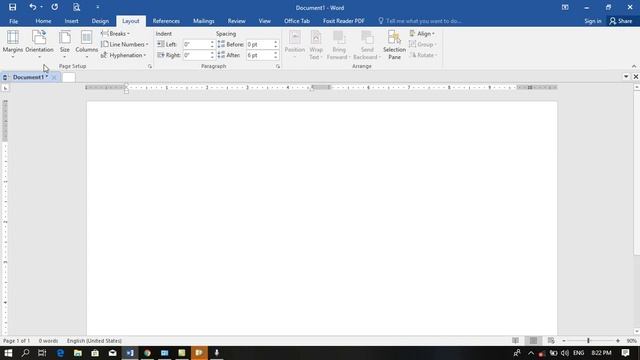Open the Undo history dropdown arrow
Image resolution: width=640 pixels, height=360 pixels.
(41, 7)
